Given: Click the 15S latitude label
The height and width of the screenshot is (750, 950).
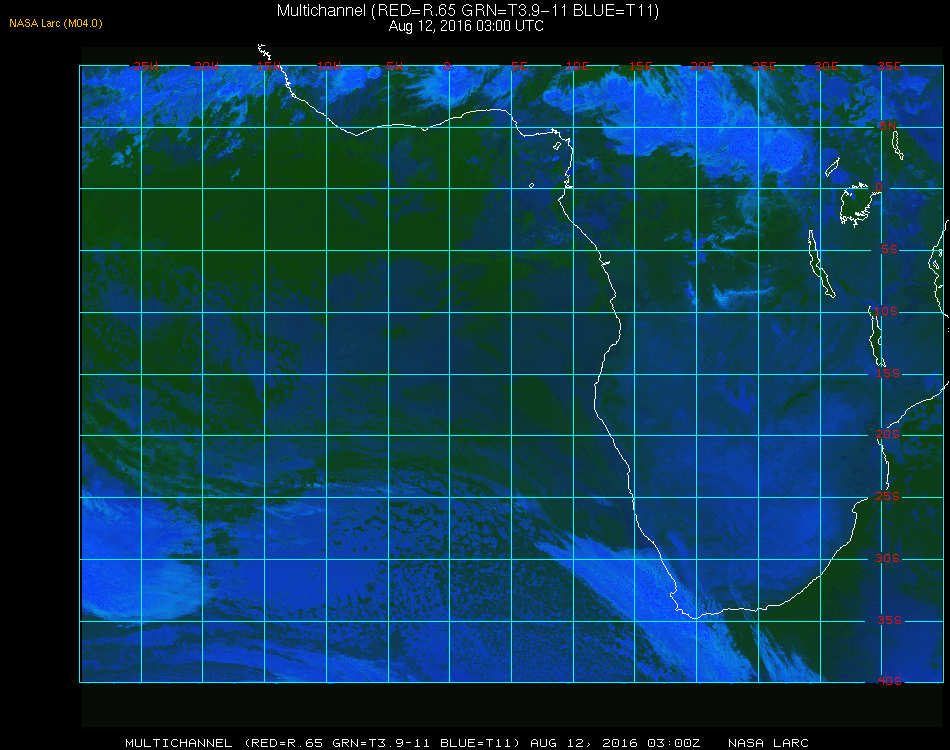Looking at the screenshot, I should tap(888, 373).
